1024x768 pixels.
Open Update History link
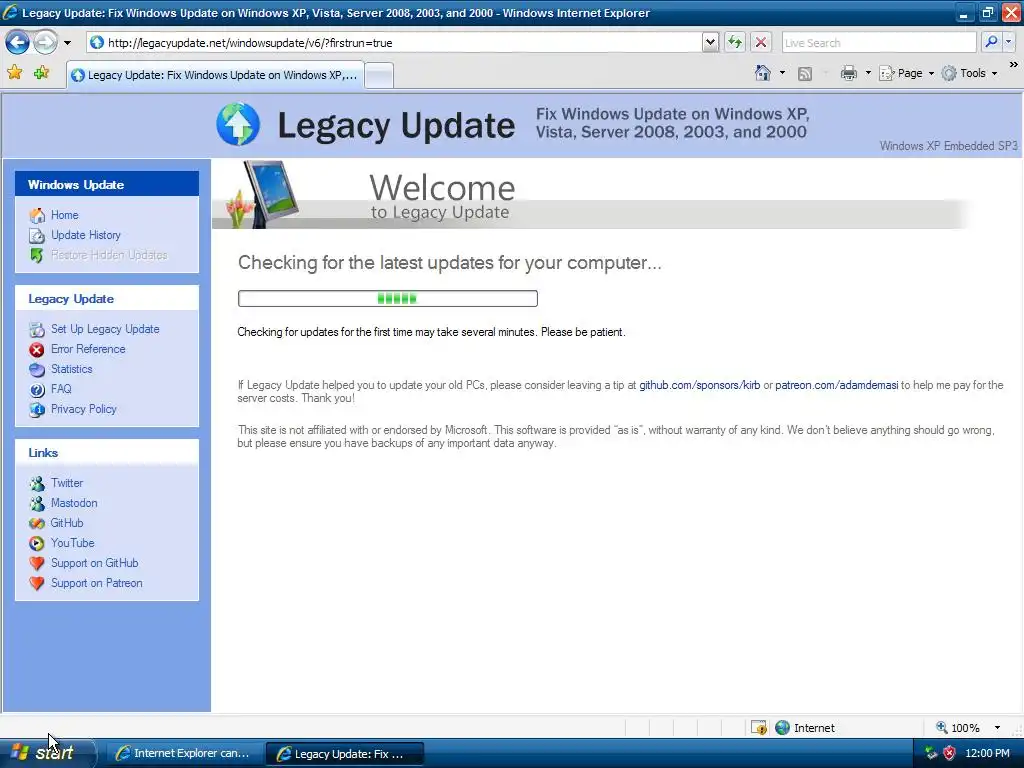pos(86,235)
